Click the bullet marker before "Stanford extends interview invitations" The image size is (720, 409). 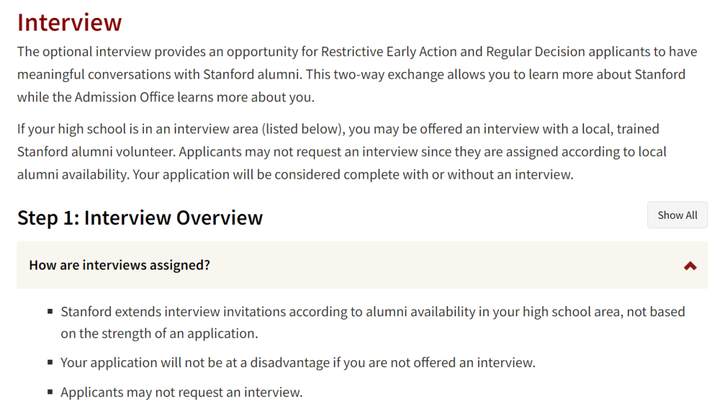tap(50, 312)
